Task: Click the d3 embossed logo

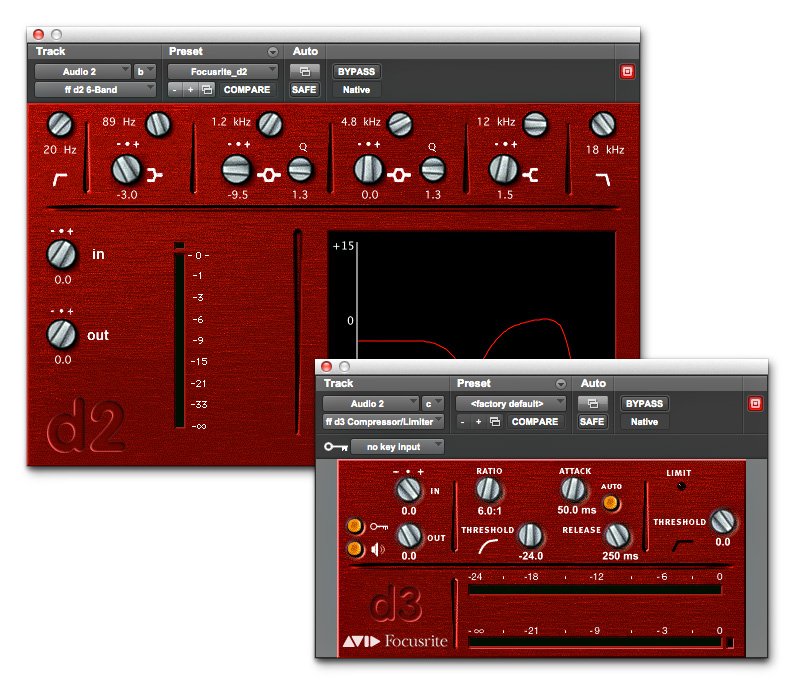Action: click(x=396, y=604)
